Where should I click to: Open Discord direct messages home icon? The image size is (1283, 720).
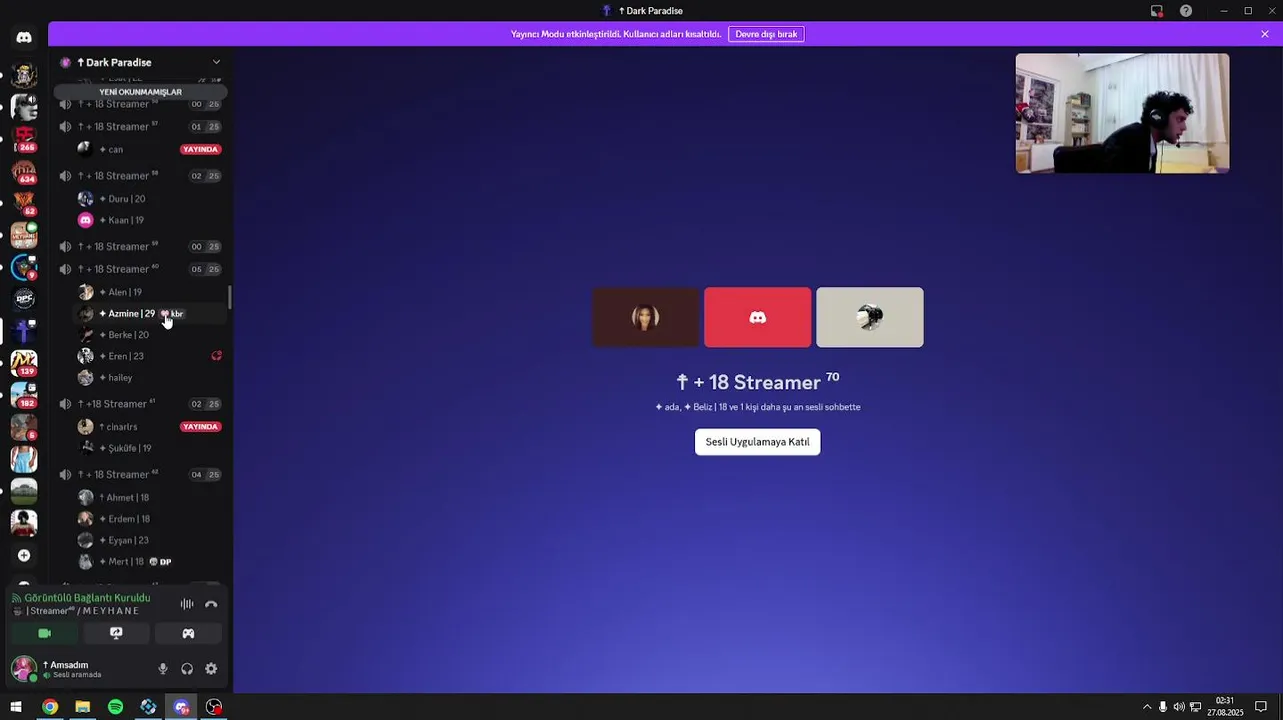(24, 37)
